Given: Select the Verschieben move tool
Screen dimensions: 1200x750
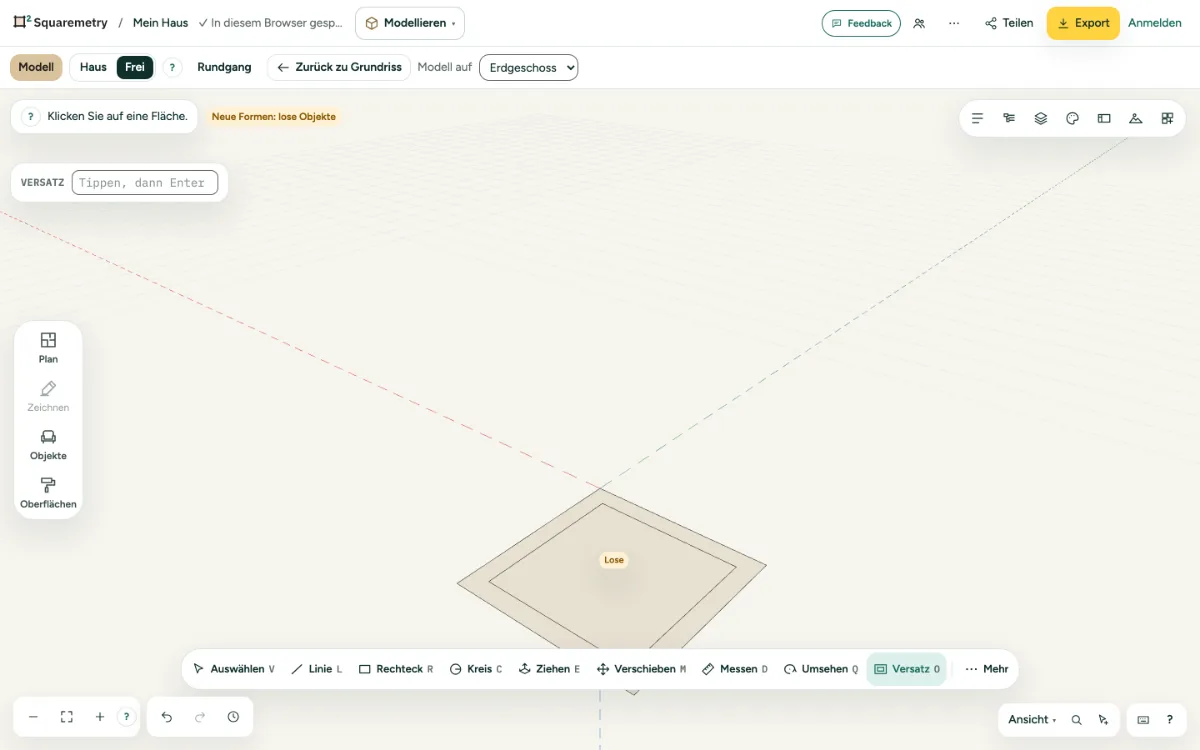Looking at the screenshot, I should 641,669.
